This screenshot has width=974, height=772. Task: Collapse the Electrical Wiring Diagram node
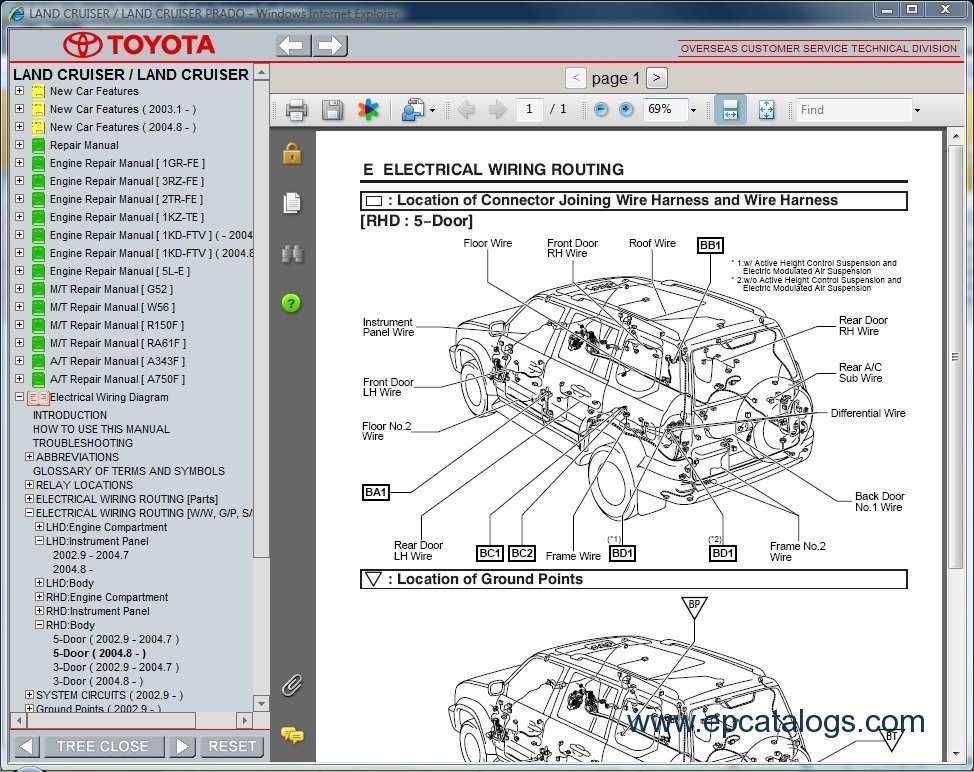(19, 397)
